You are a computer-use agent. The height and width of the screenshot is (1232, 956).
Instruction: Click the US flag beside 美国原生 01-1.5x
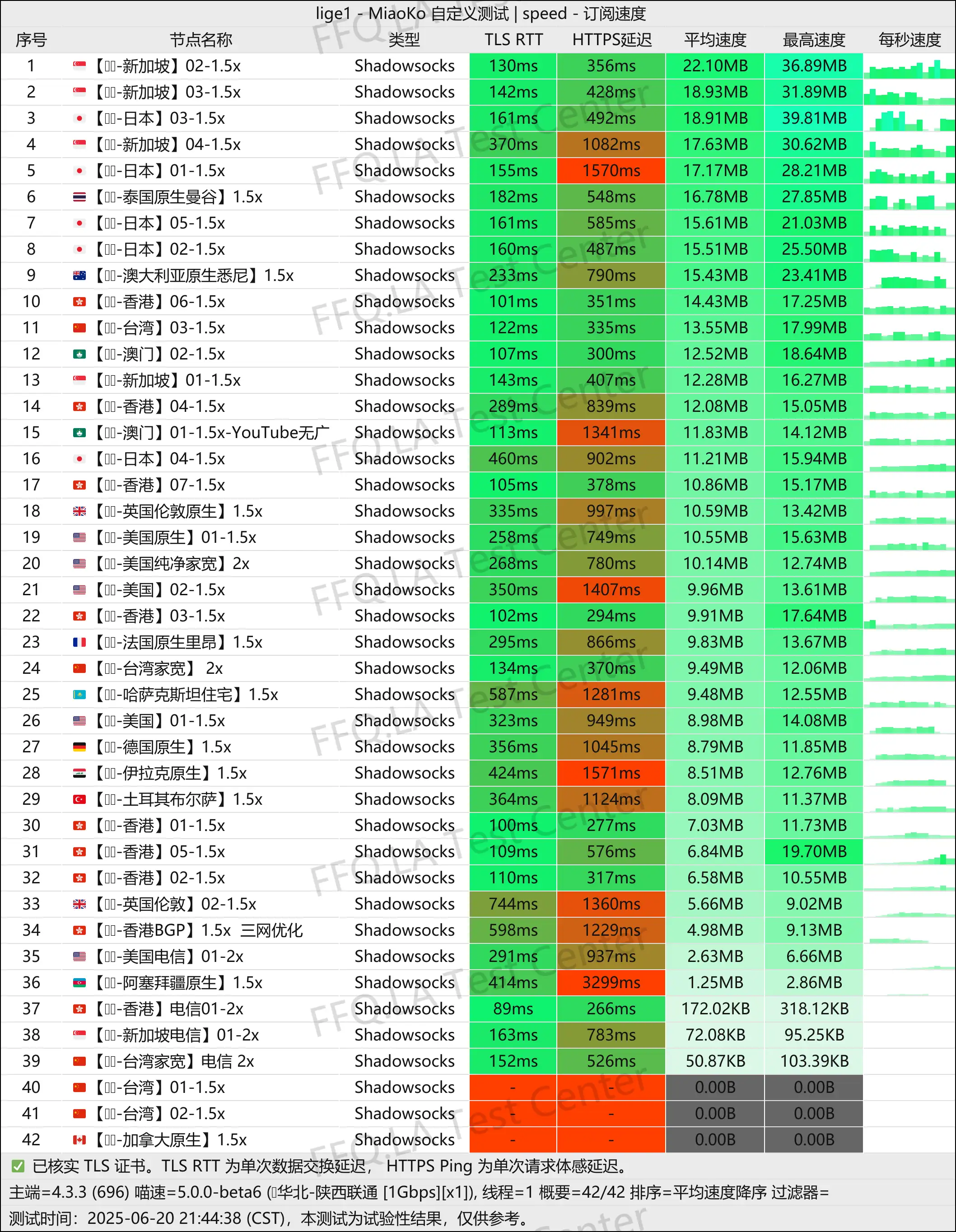79,537
